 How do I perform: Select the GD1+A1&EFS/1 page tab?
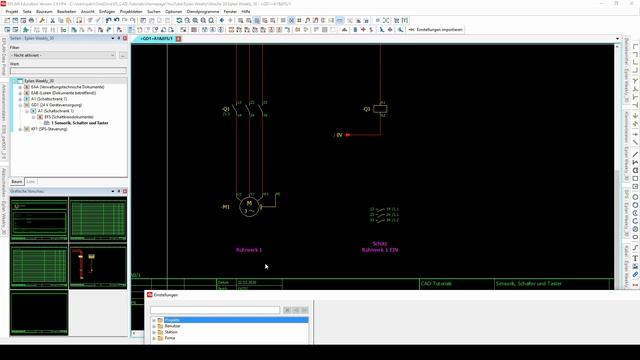coord(156,39)
